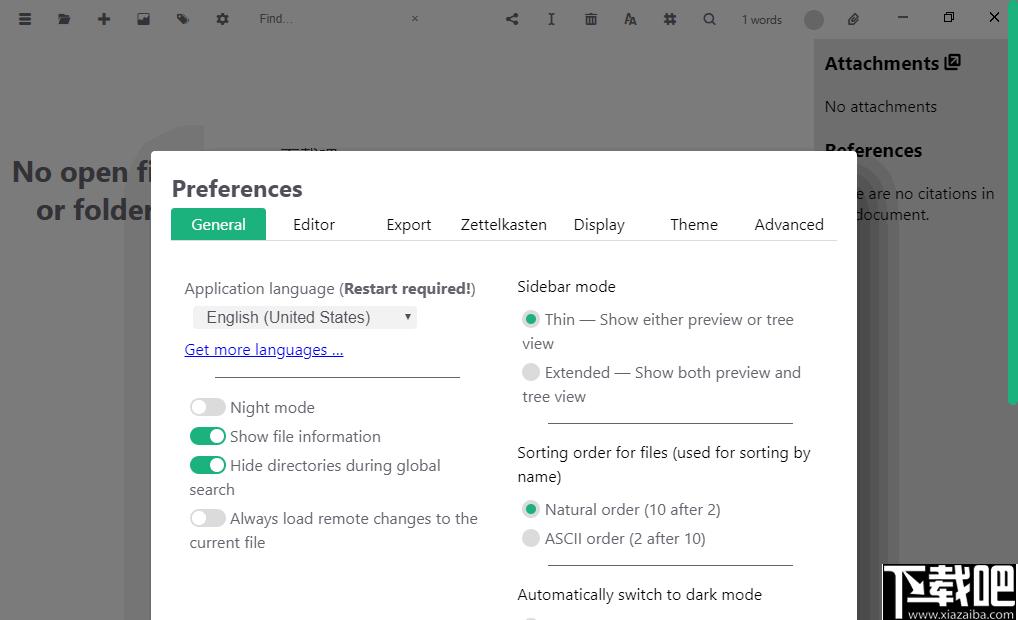Click the magnifier search icon
The width and height of the screenshot is (1018, 620).
tap(710, 19)
